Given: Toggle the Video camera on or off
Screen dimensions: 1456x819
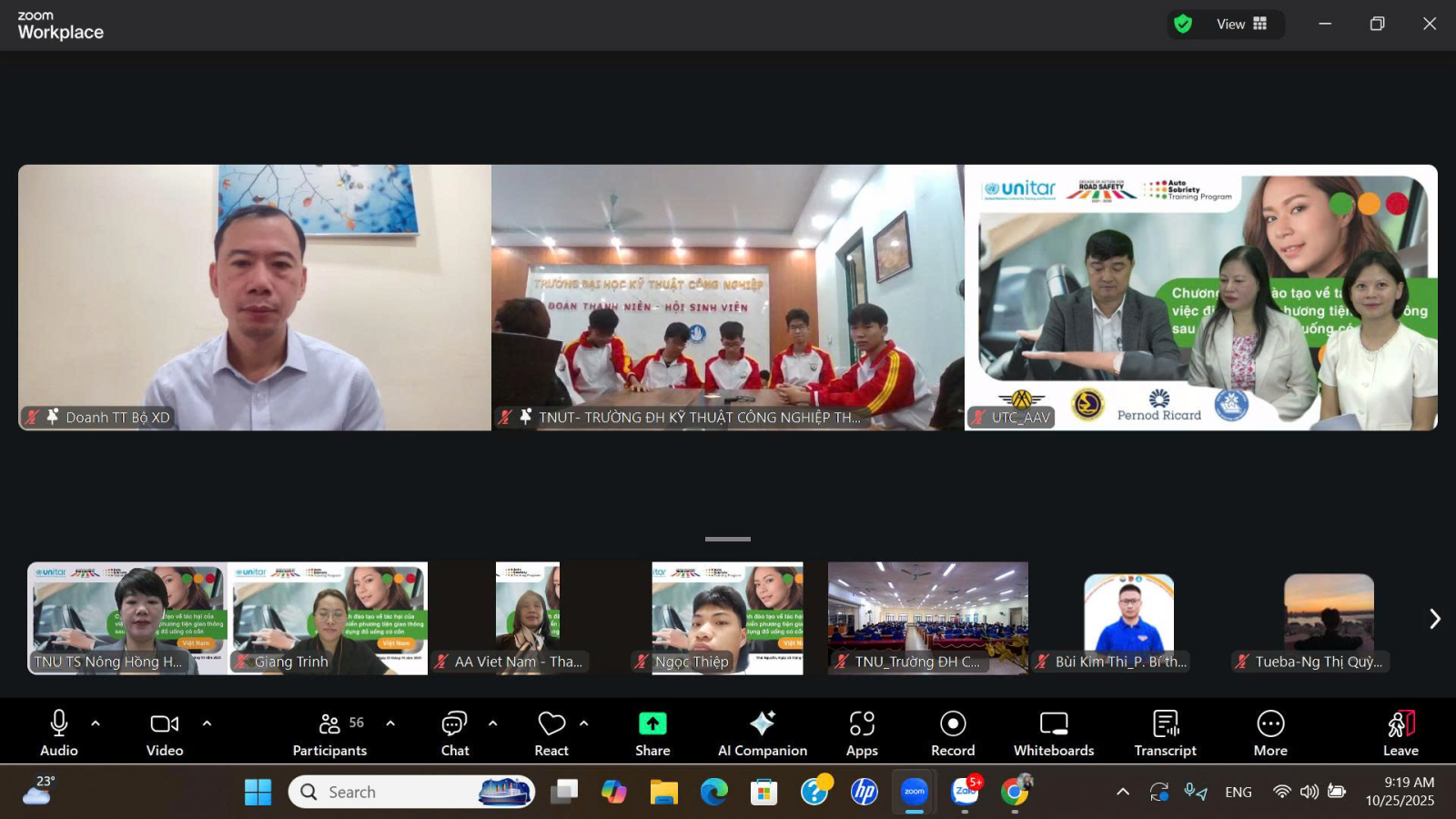Looking at the screenshot, I should pyautogui.click(x=165, y=733).
